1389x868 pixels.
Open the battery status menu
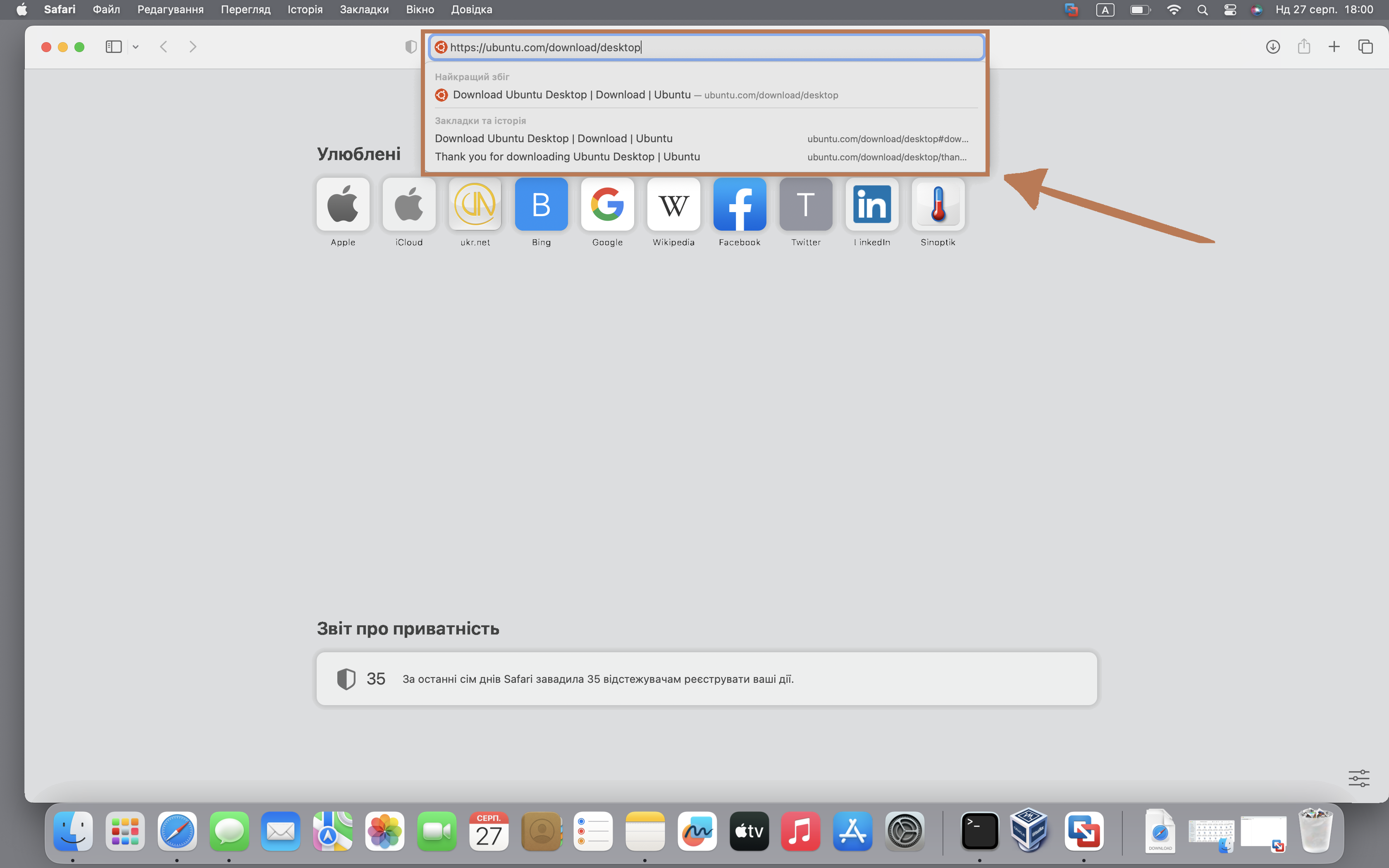coord(1140,10)
